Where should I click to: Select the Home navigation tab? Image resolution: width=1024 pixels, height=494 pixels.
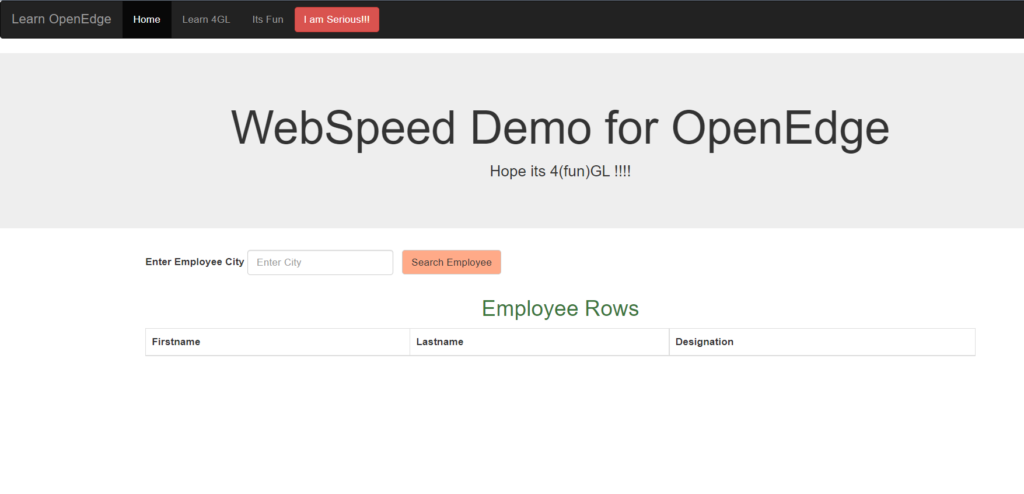146,19
